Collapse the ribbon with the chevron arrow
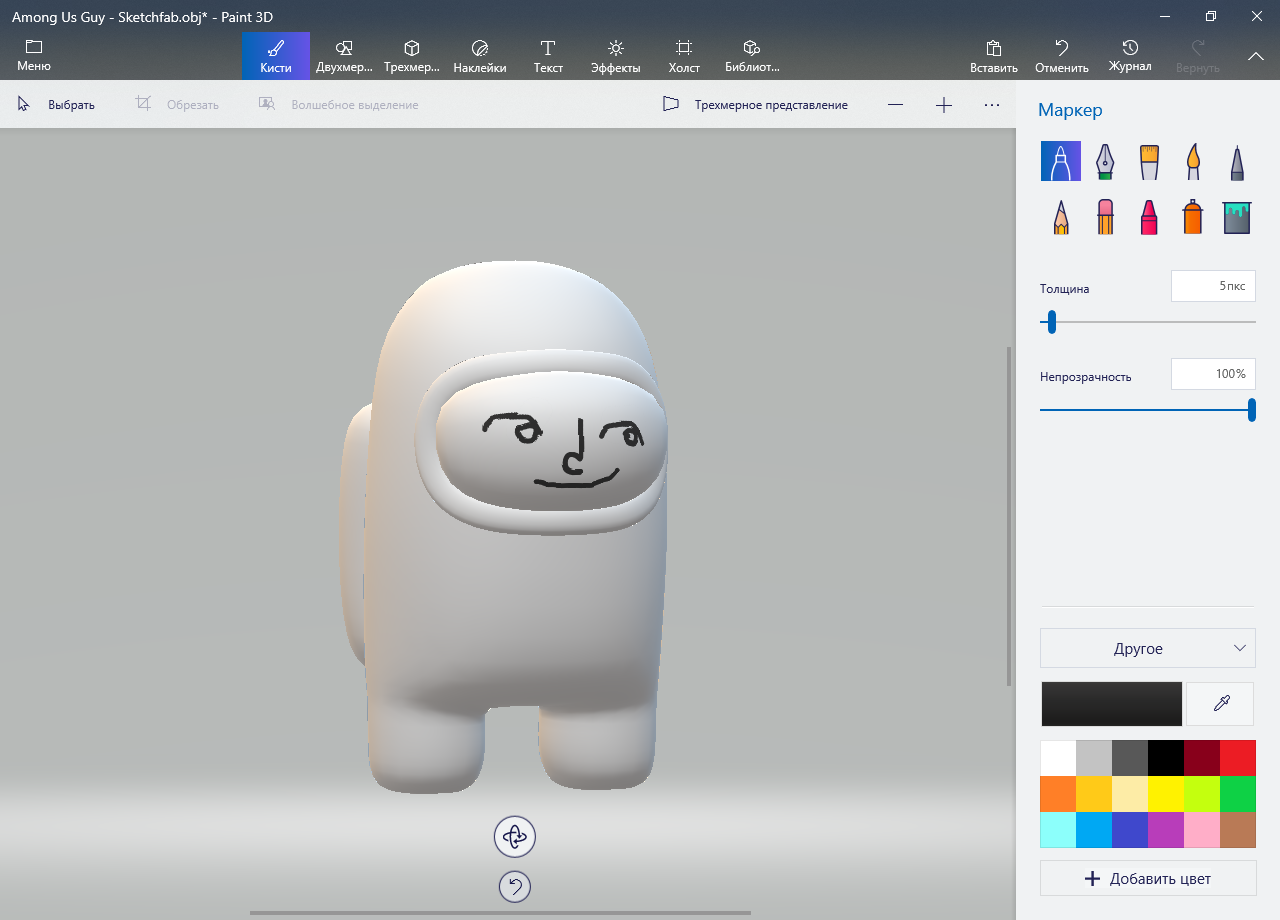The height and width of the screenshot is (920, 1280). coord(1256,57)
